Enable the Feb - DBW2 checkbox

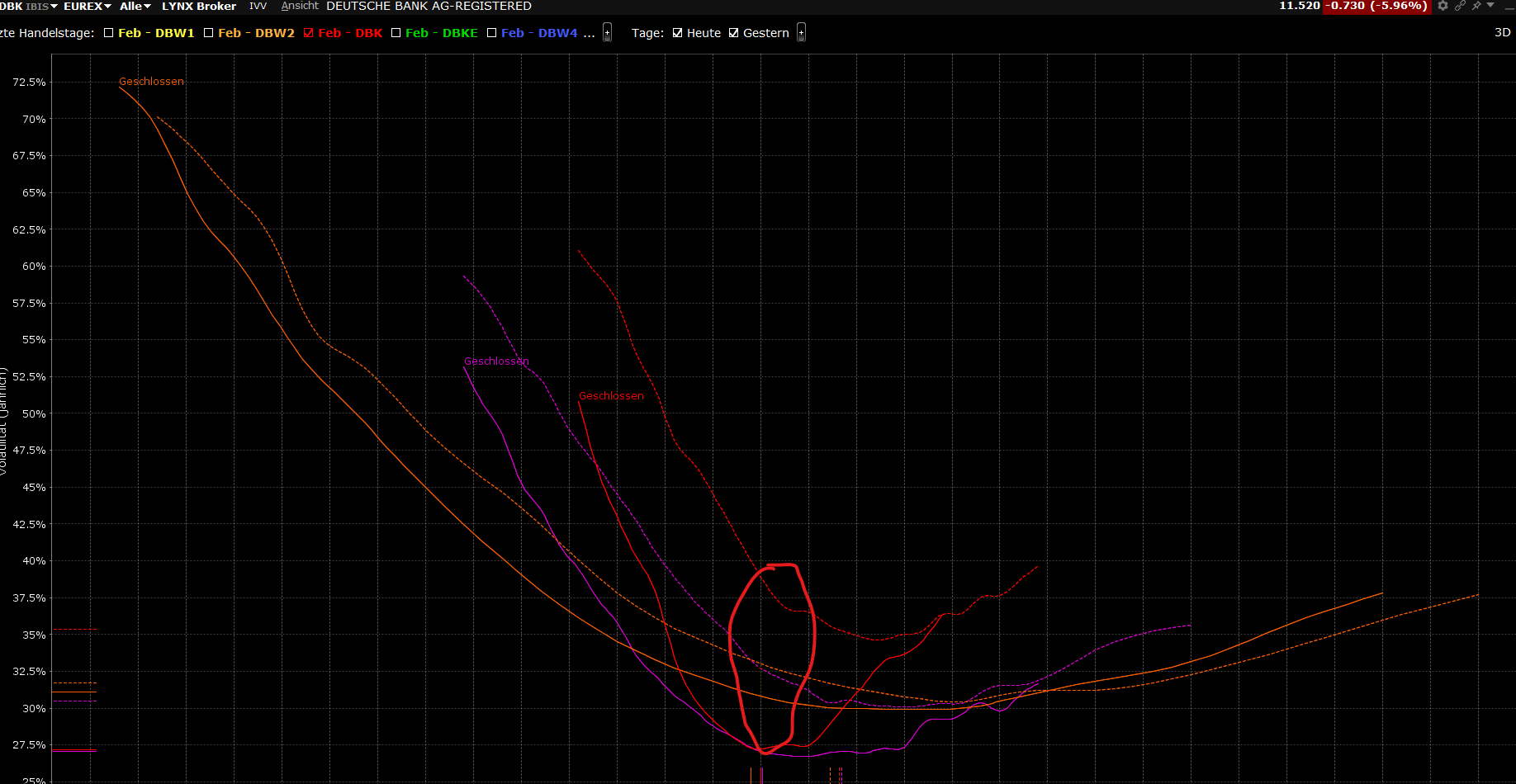point(209,33)
